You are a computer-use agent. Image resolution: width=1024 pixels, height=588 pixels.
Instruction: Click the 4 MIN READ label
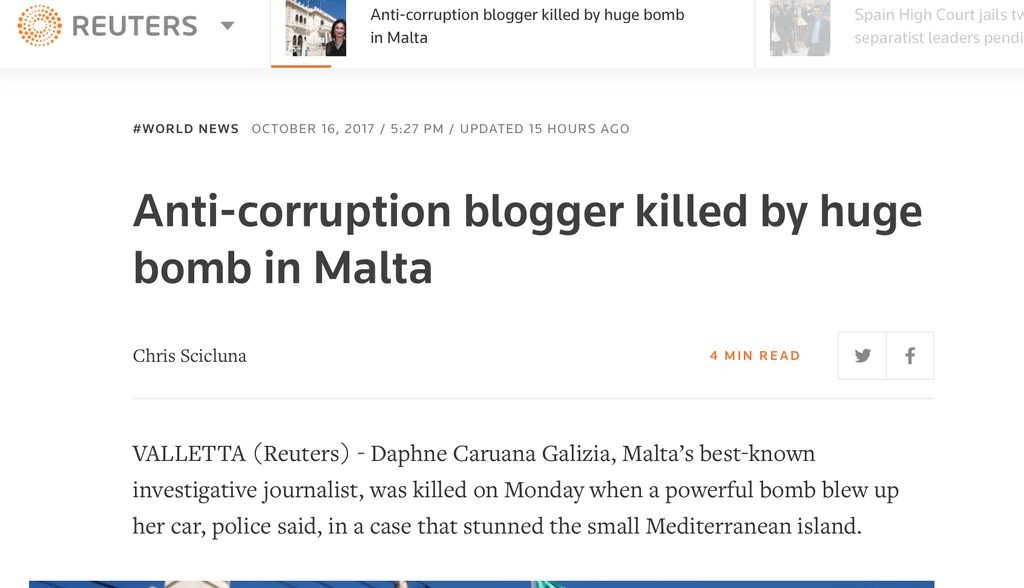755,356
